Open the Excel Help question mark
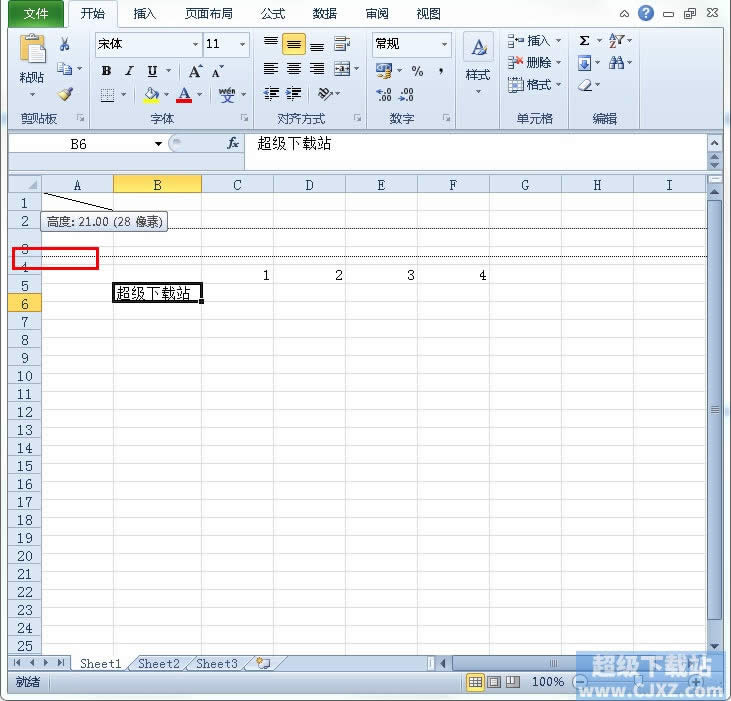This screenshot has width=731, height=701. click(x=646, y=14)
